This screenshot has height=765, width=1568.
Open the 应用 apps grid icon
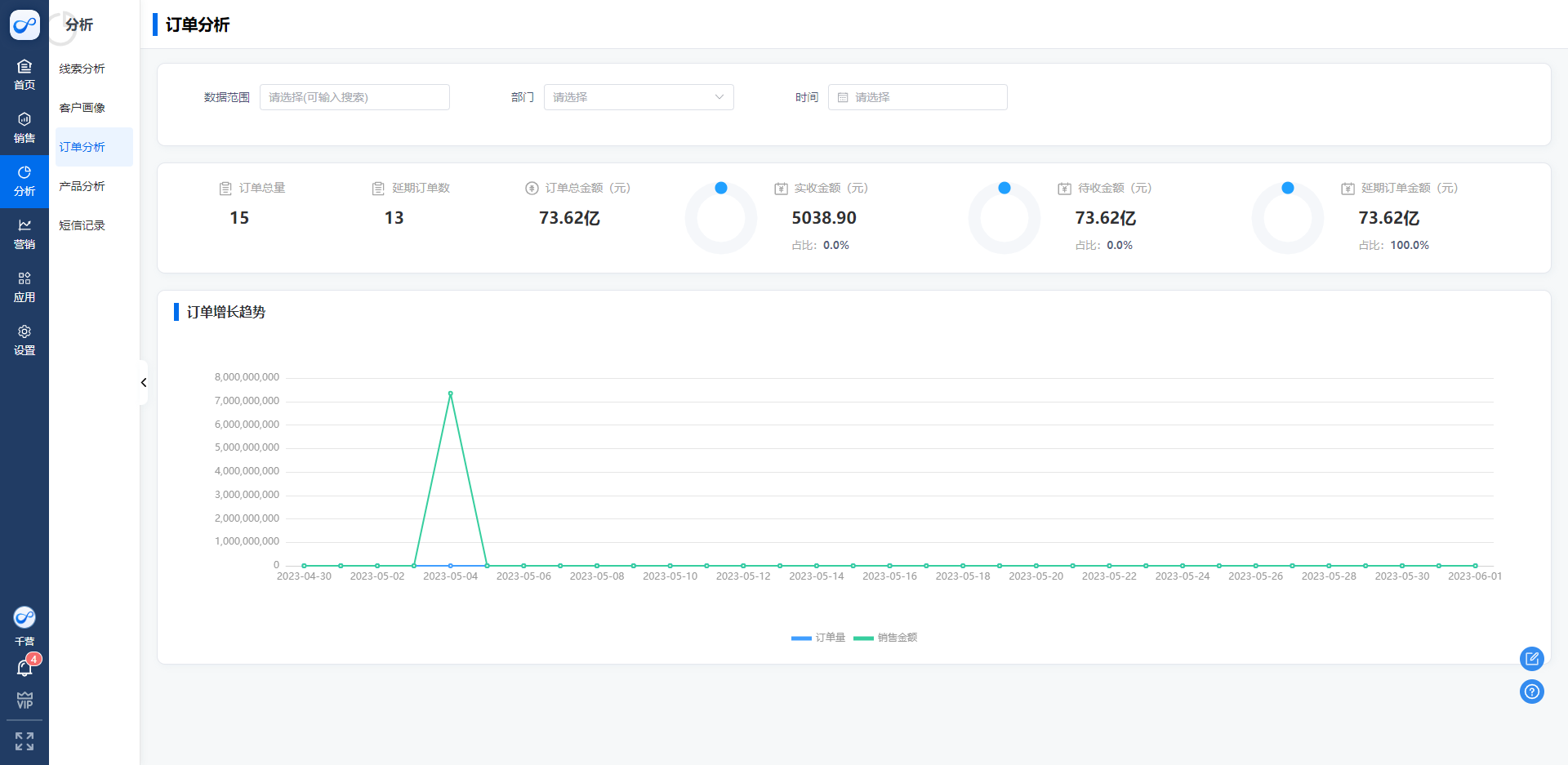coord(24,287)
